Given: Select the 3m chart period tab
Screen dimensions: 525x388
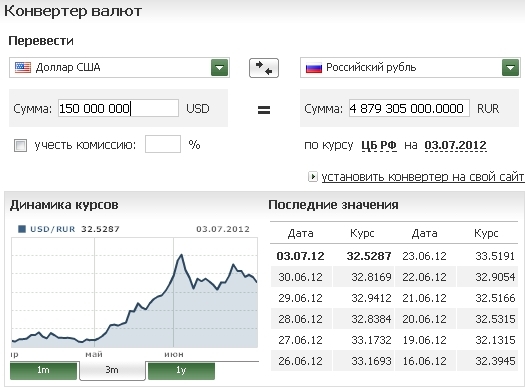Looking at the screenshot, I should coord(112,371).
